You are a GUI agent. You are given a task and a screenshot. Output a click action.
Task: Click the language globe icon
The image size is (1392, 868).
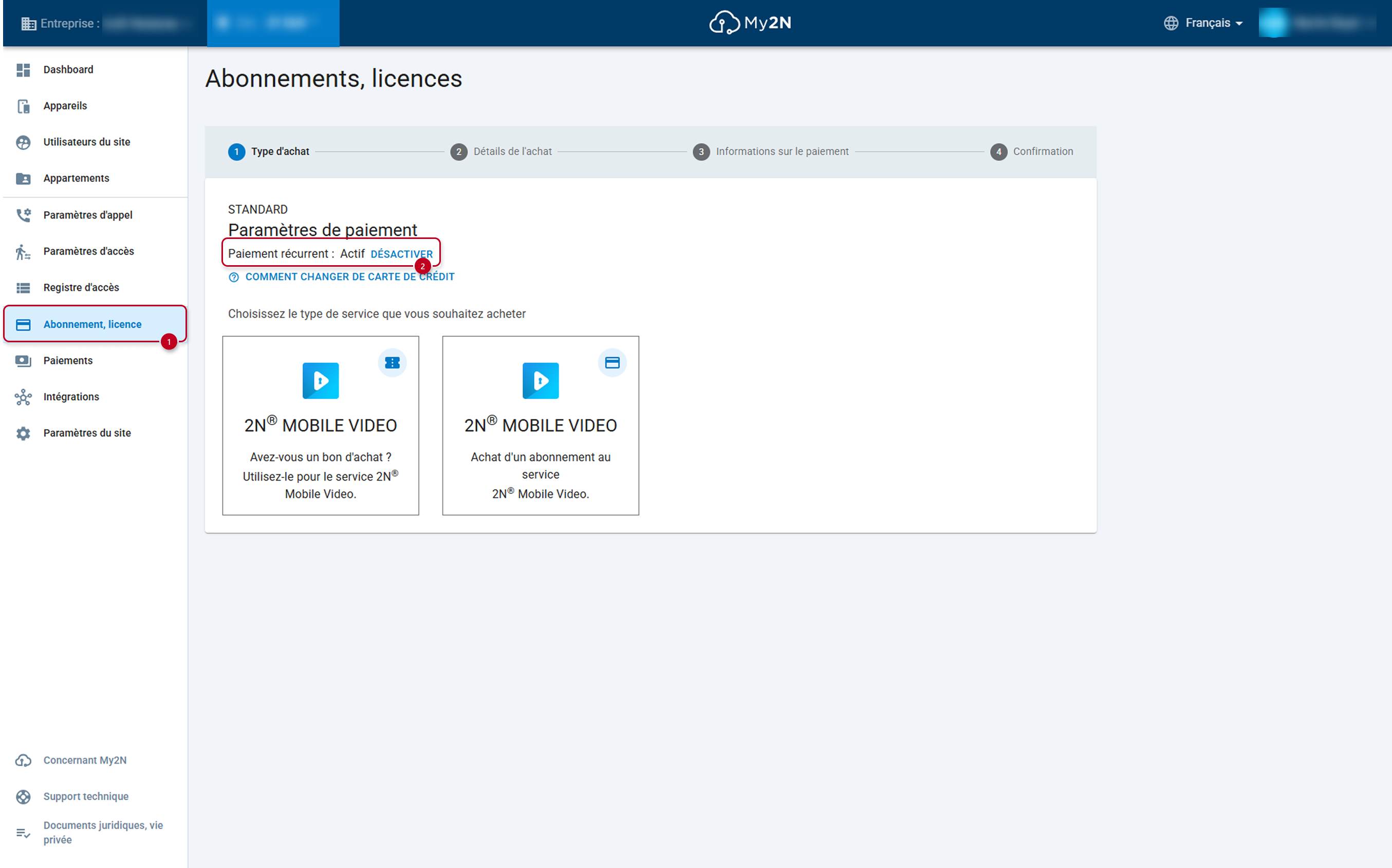point(1171,23)
